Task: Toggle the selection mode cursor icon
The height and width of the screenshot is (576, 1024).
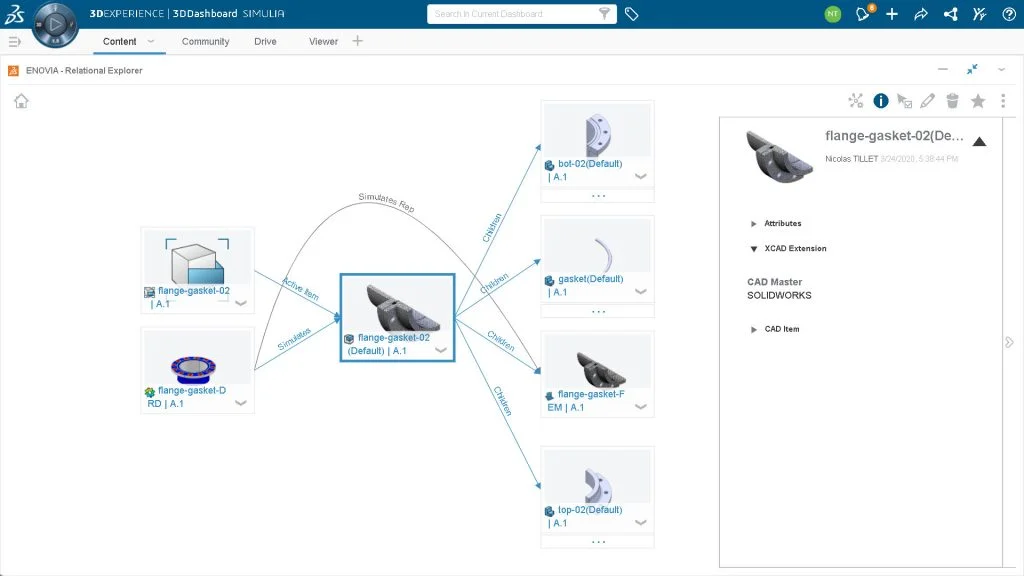Action: tap(905, 101)
